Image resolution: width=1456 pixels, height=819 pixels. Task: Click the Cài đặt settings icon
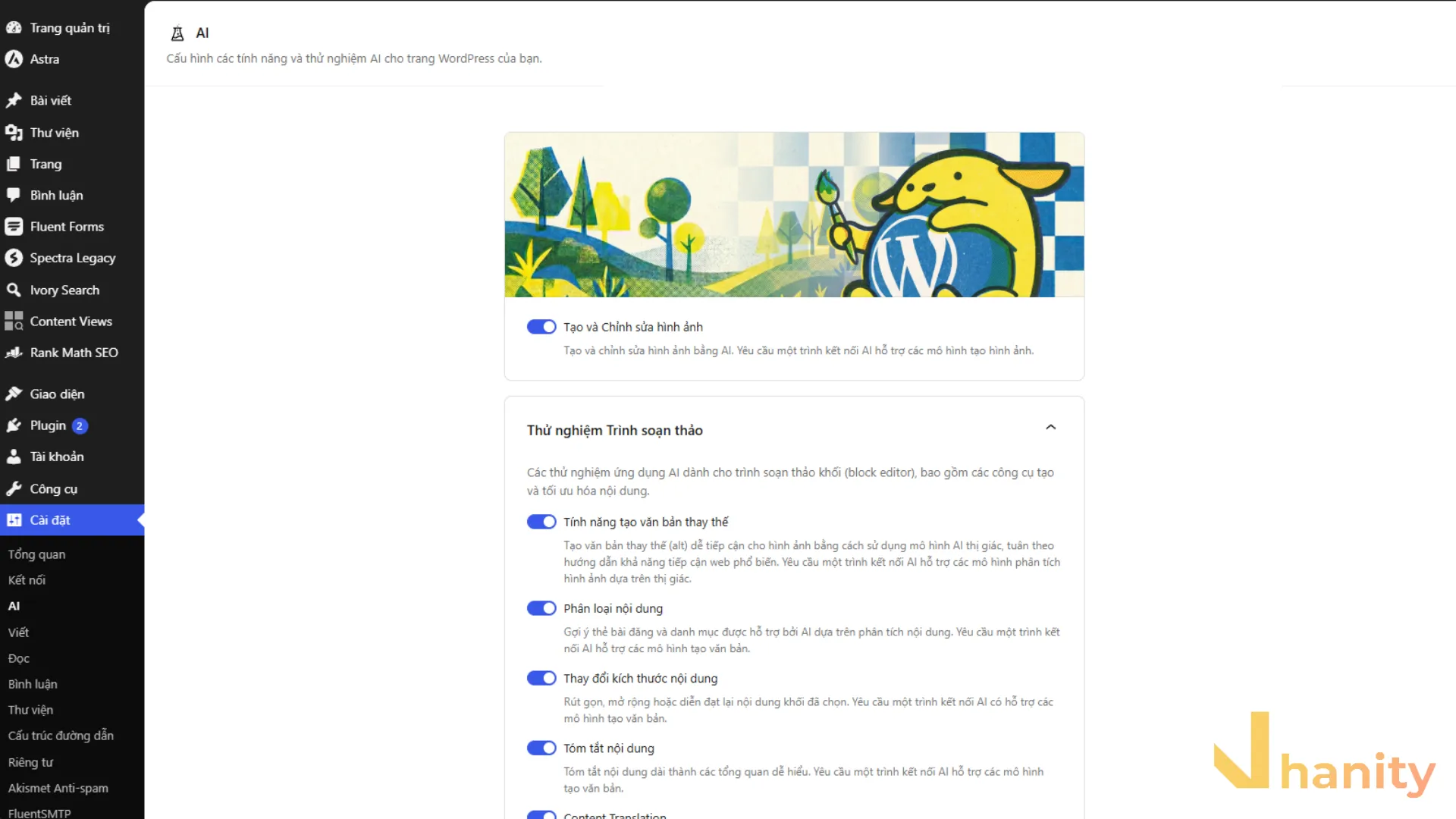(x=14, y=520)
